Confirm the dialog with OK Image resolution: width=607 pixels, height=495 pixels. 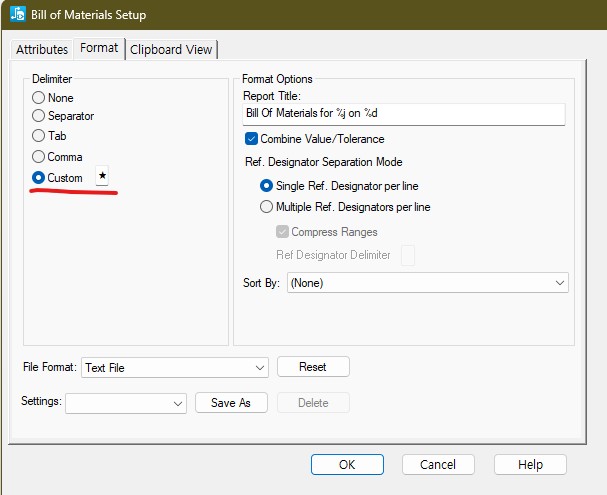(347, 464)
